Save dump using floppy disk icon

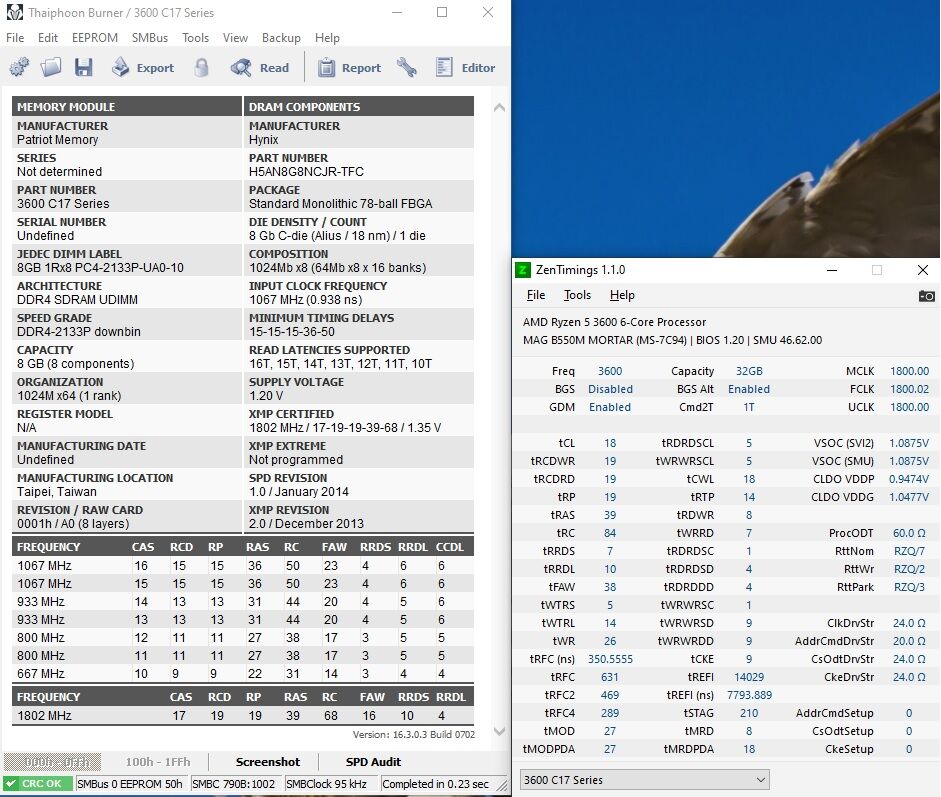tap(83, 67)
